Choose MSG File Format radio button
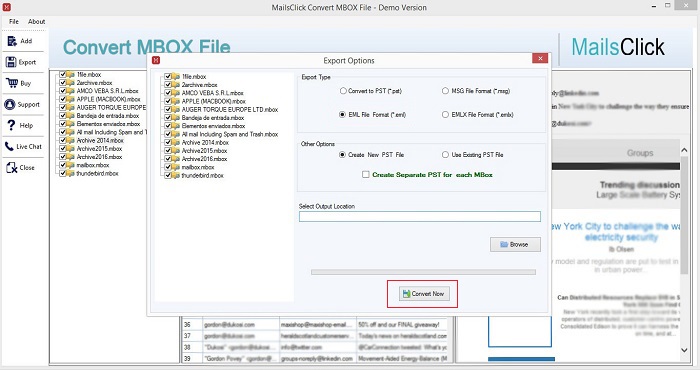This screenshot has height=370, width=700. tap(445, 91)
